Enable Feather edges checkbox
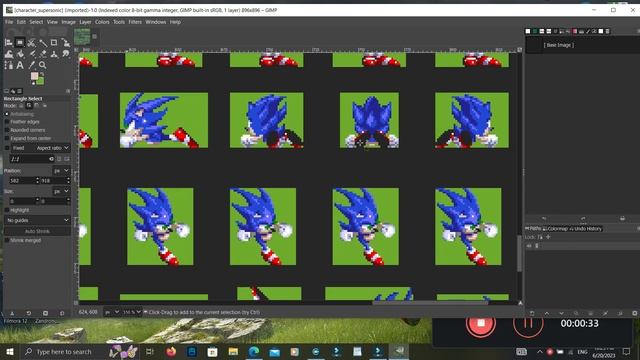Screen dimensions: 640x360 [x=7, y=122]
